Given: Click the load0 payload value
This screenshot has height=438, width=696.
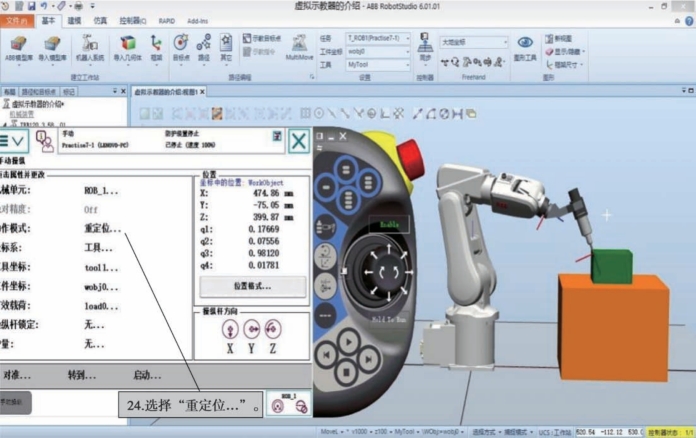Looking at the screenshot, I should 101,306.
